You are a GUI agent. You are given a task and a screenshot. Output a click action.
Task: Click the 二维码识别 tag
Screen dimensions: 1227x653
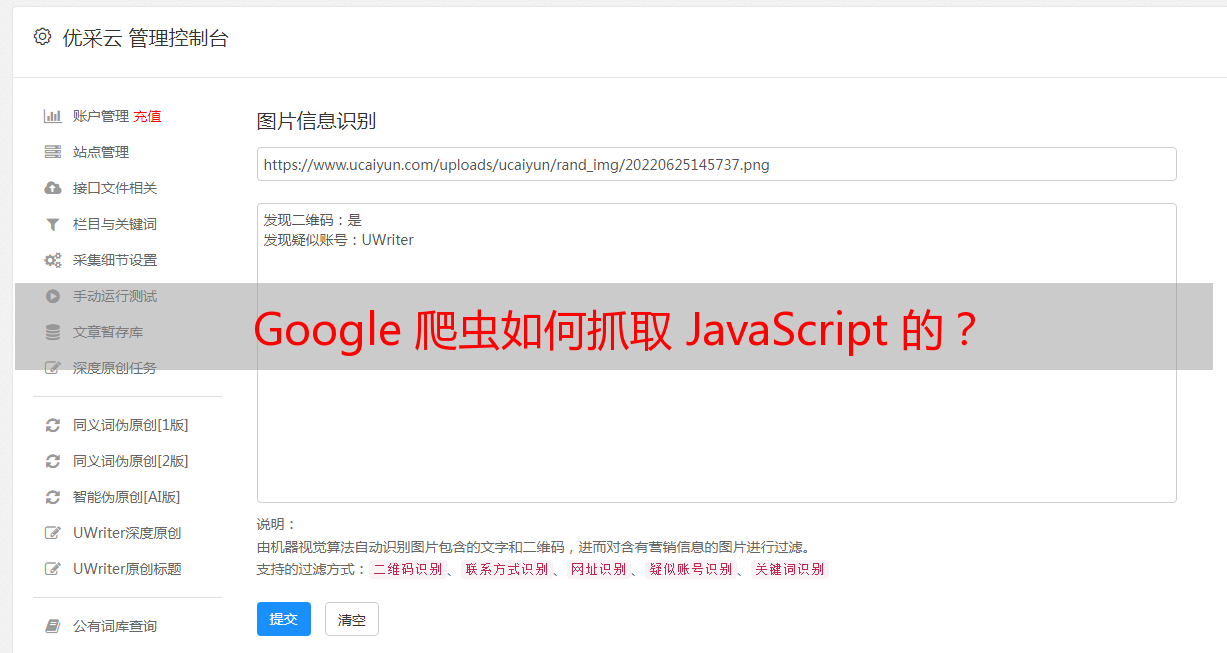tap(407, 569)
